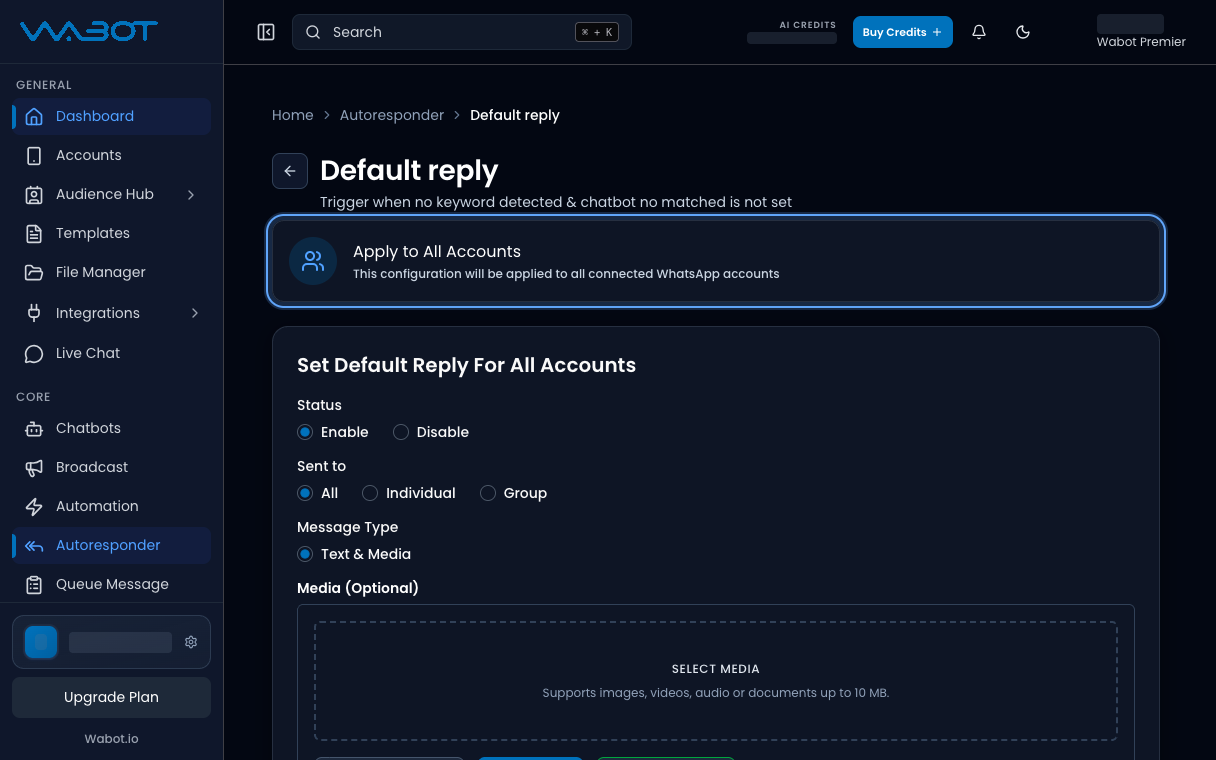Click Upgrade Plan button
Screen dimensions: 1216x760
tap(111, 697)
